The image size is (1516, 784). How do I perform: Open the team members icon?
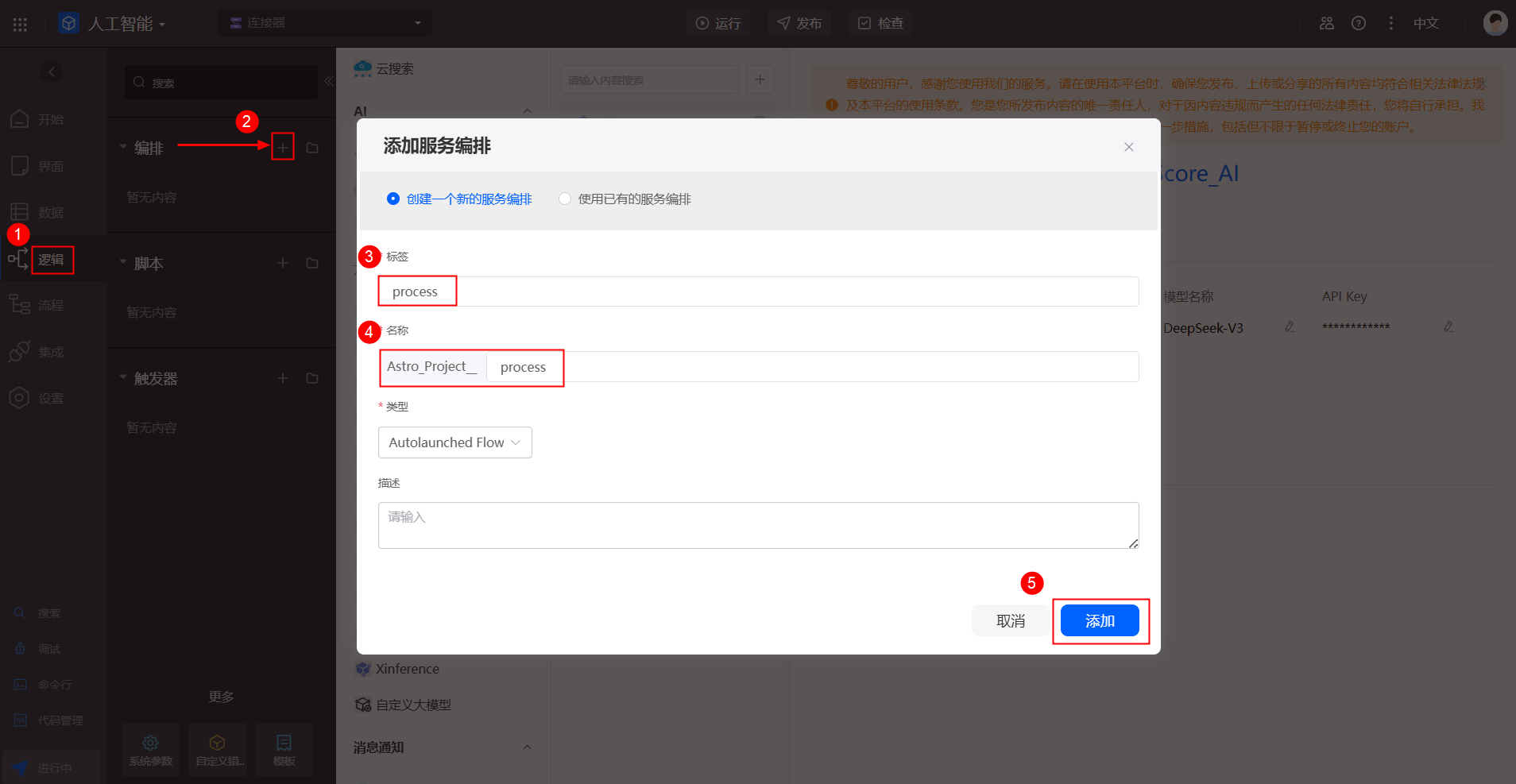pos(1327,23)
